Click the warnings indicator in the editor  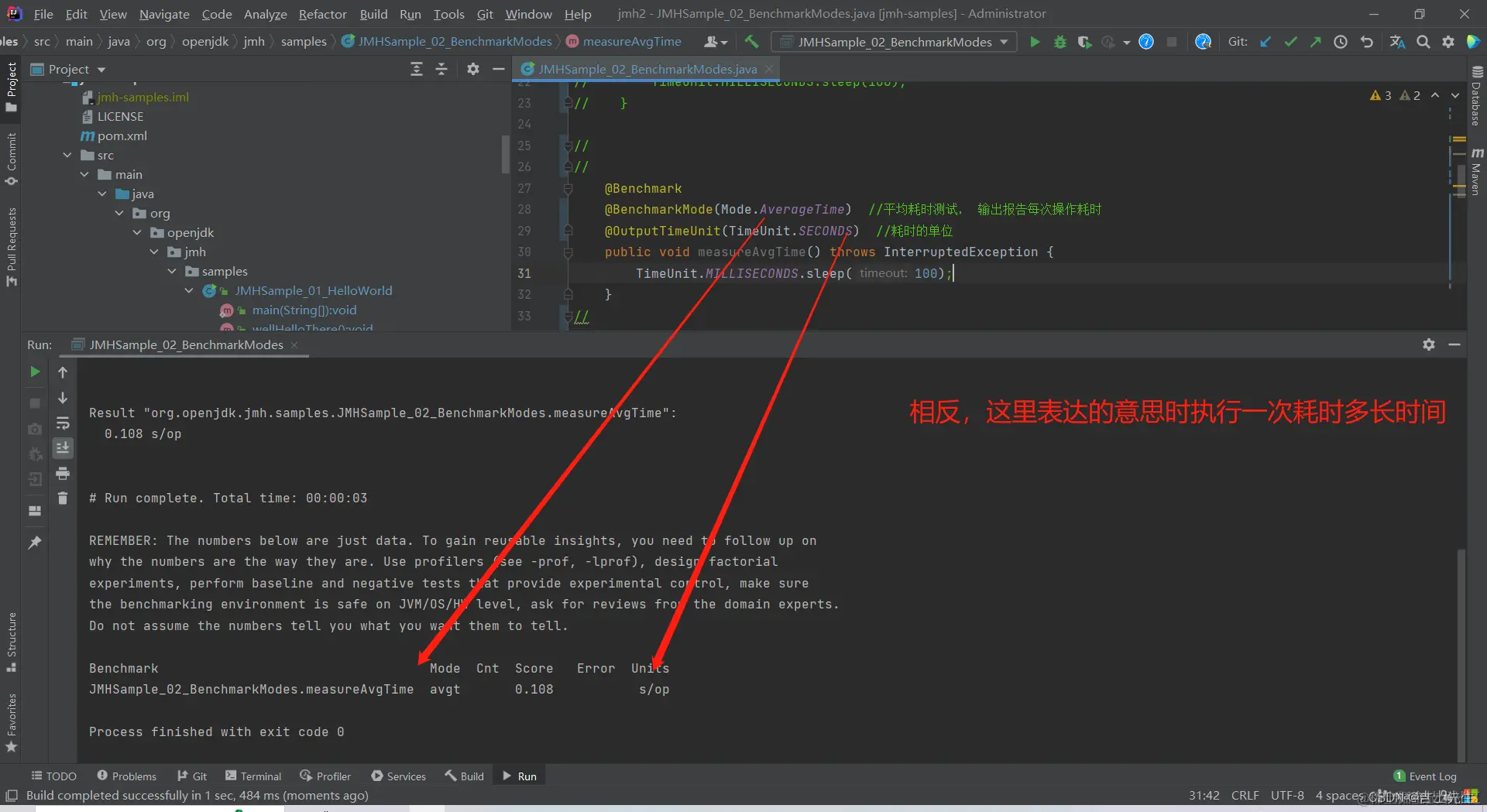[x=1395, y=95]
